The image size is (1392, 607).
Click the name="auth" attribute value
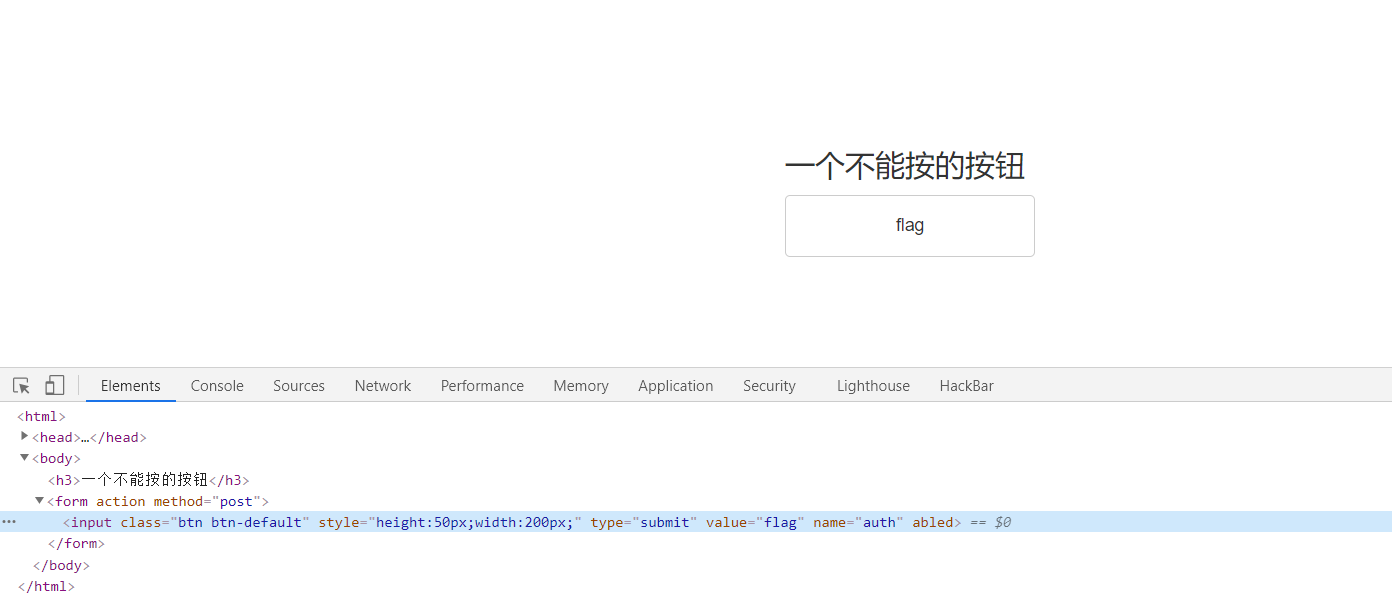pyautogui.click(x=879, y=522)
